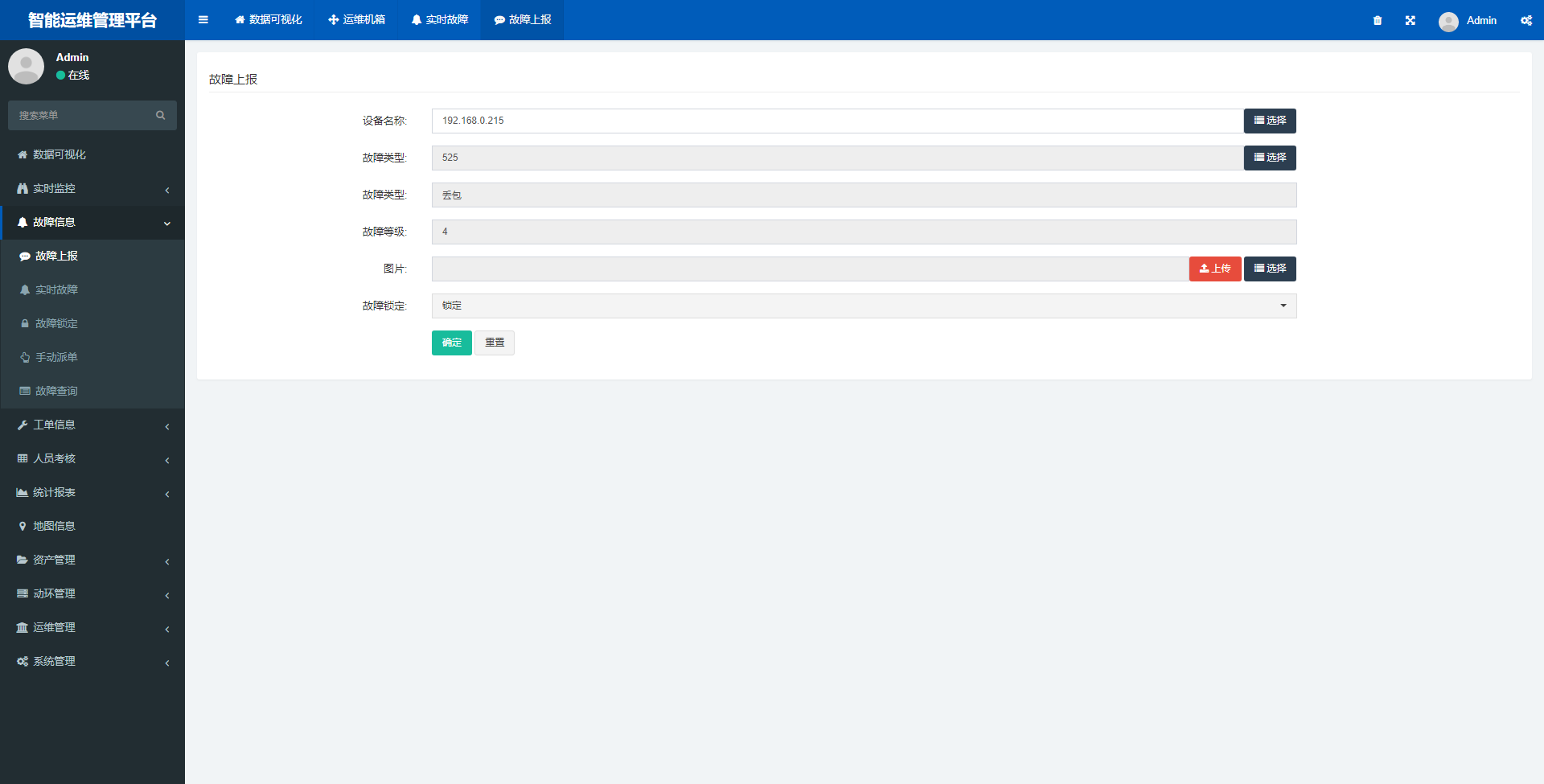This screenshot has height=784, width=1544.
Task: Click green 确定 submit button
Action: point(452,343)
